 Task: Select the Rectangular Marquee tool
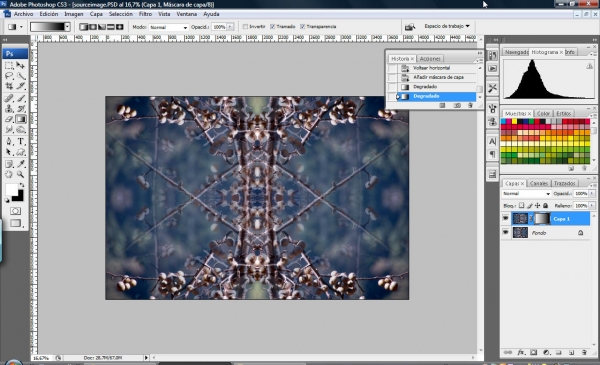[9, 65]
